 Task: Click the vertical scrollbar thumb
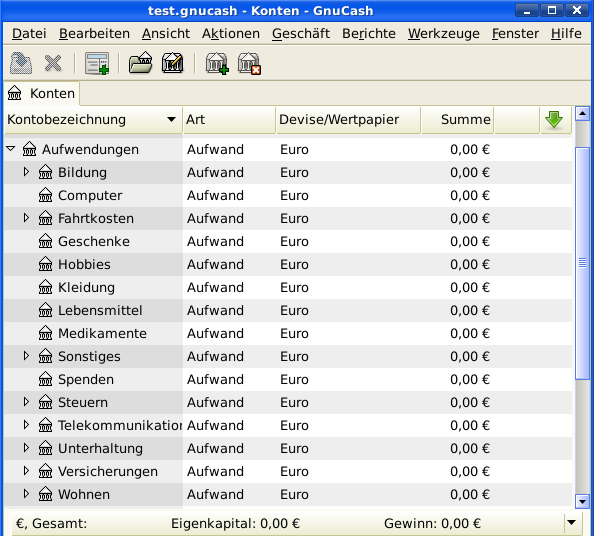(582, 263)
